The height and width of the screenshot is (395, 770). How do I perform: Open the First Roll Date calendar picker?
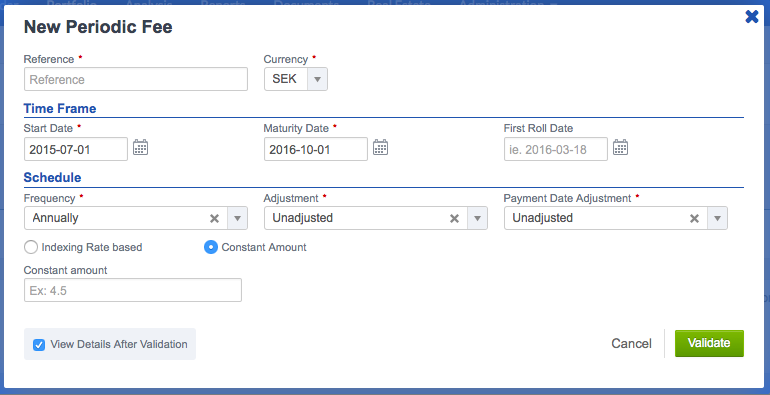click(620, 147)
